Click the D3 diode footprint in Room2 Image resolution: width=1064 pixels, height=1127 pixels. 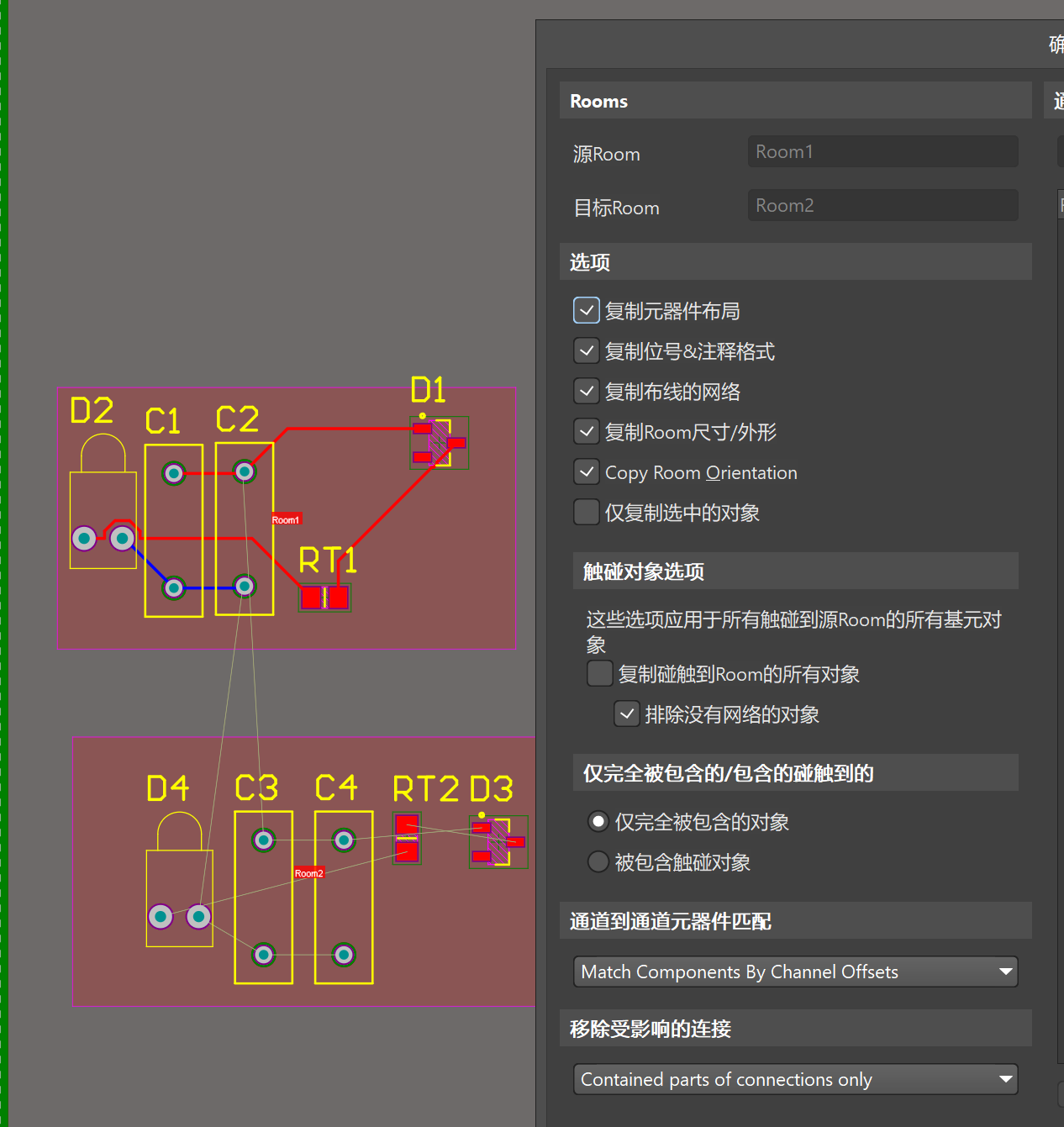[498, 842]
